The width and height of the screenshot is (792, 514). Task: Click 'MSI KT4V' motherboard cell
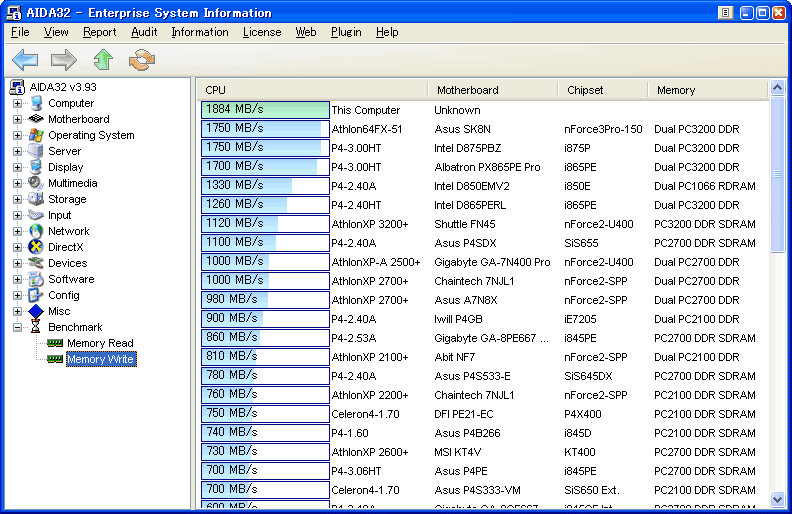pos(457,452)
